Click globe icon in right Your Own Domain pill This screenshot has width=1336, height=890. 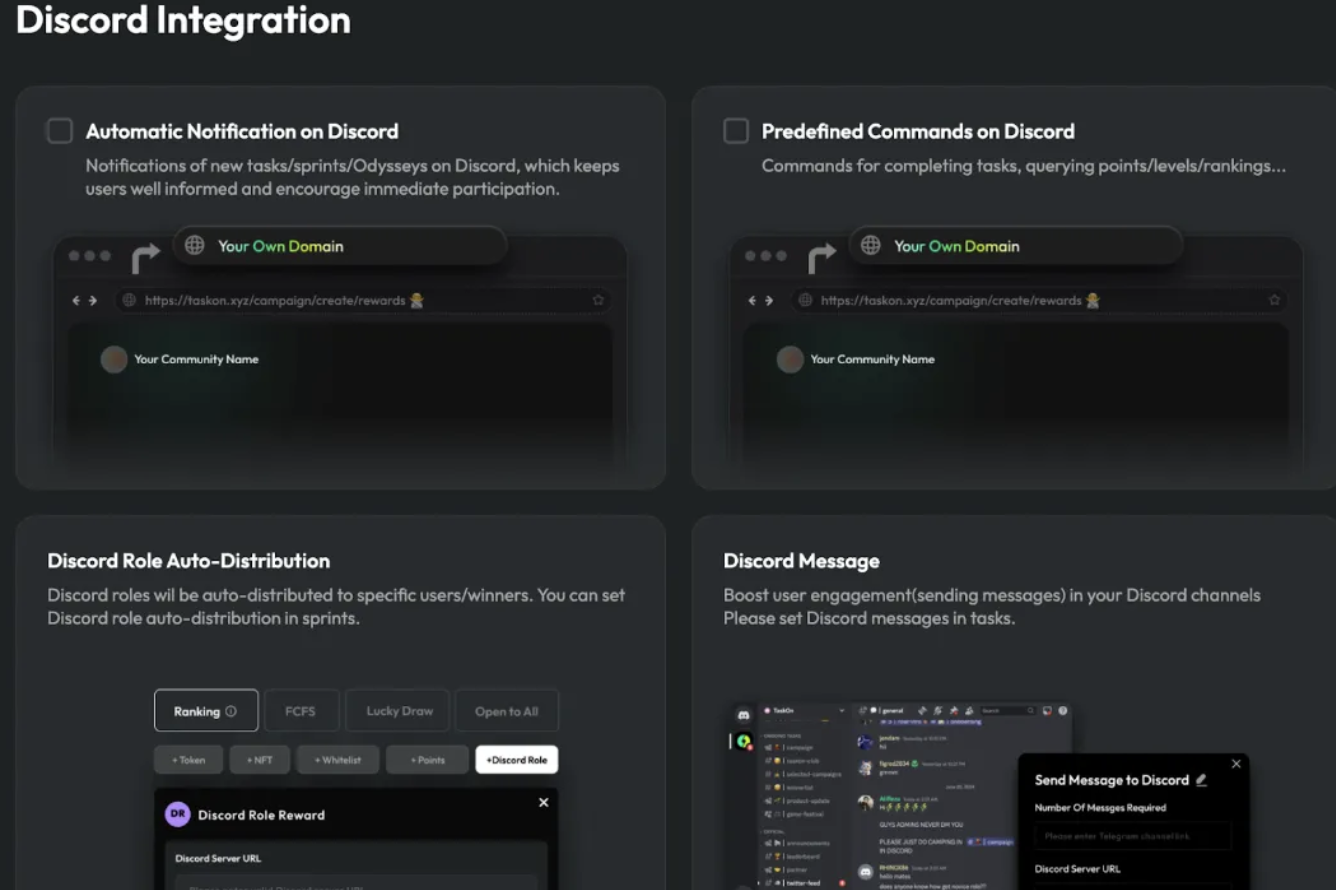point(871,246)
